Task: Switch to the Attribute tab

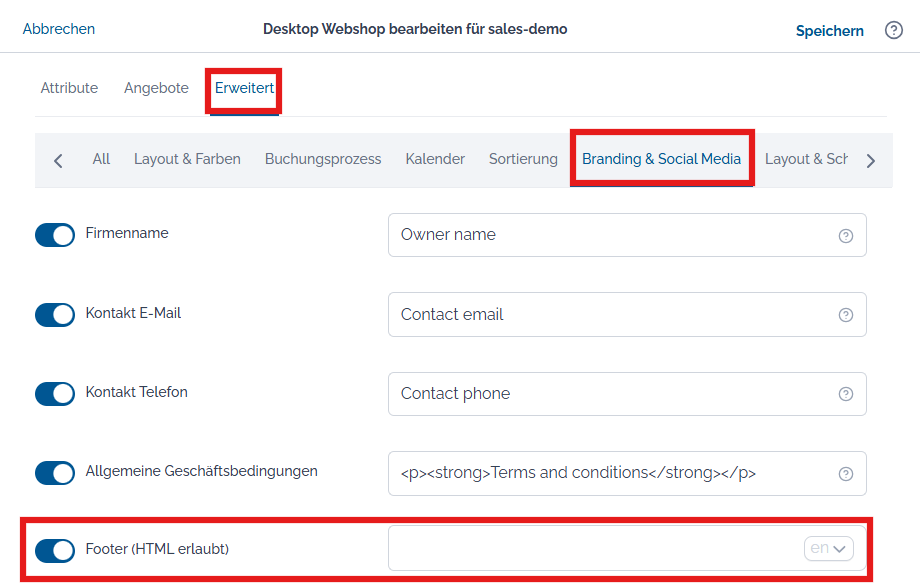Action: tap(69, 88)
